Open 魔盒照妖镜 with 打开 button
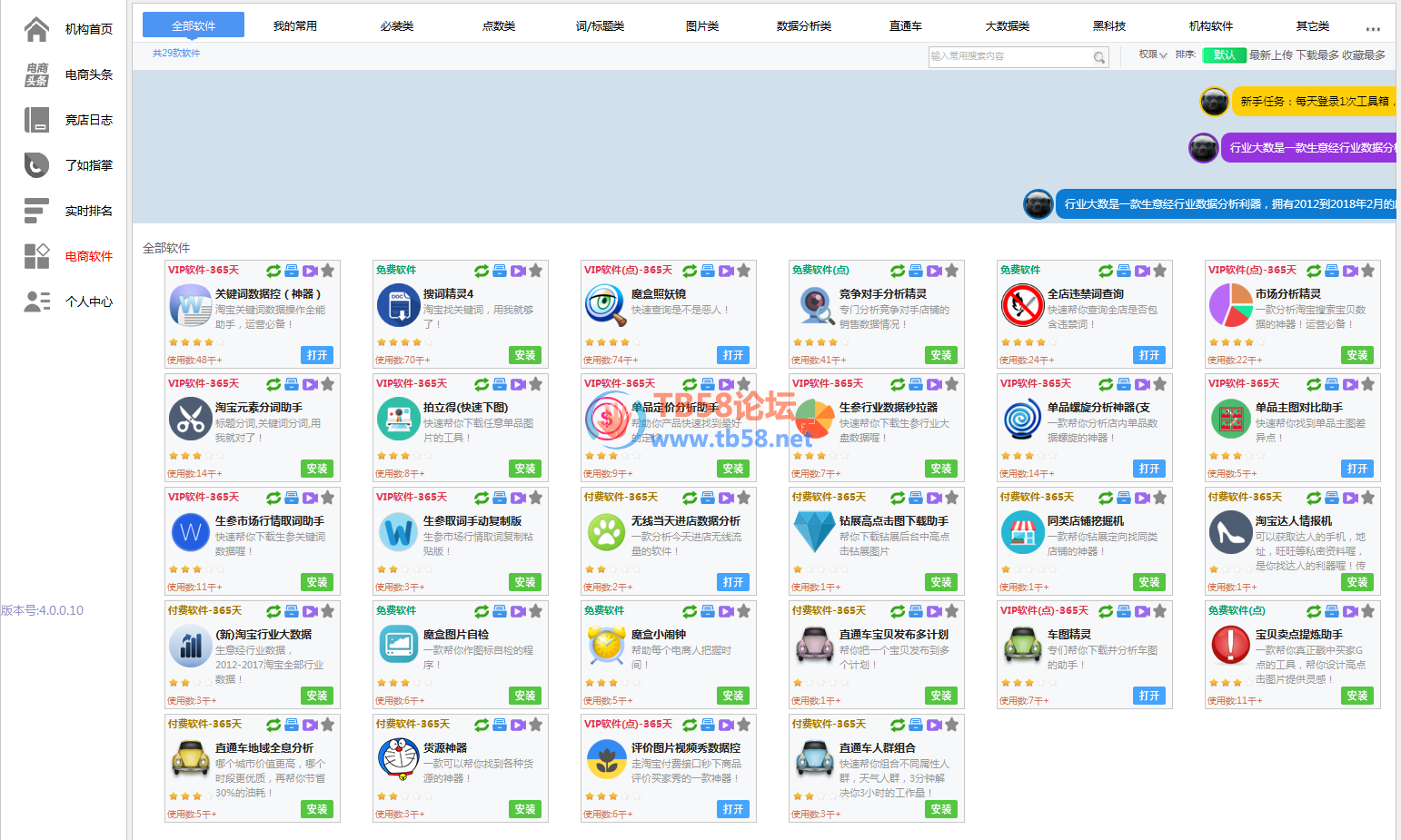The height and width of the screenshot is (840, 1401). tap(733, 355)
